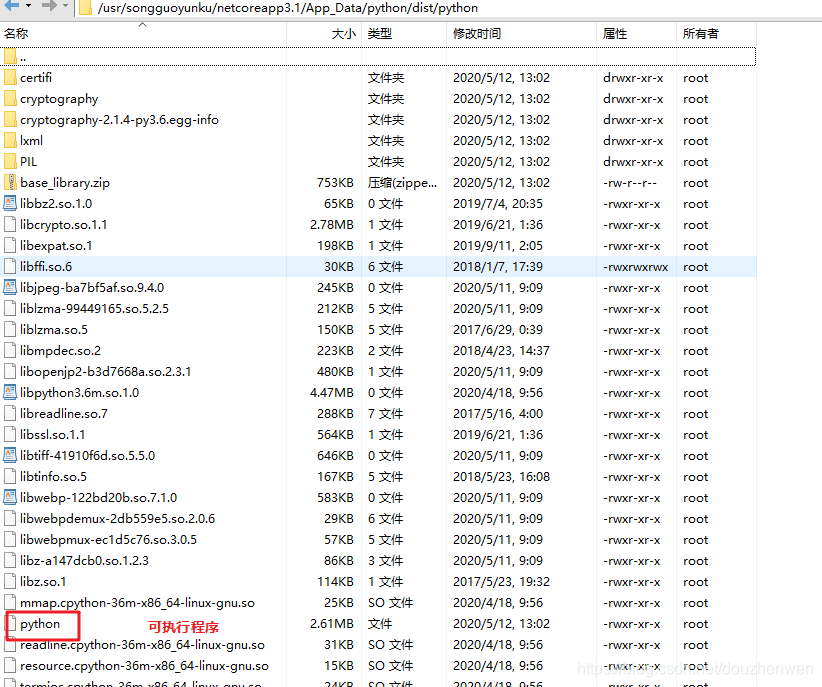This screenshot has height=687, width=822.
Task: Select cryptography folder icon
Action: 10,99
